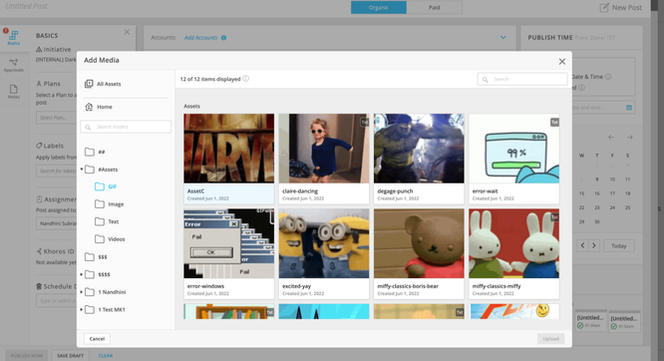The height and width of the screenshot is (361, 664).
Task: Expand the 1 Test MK1 folder
Action: click(x=81, y=310)
